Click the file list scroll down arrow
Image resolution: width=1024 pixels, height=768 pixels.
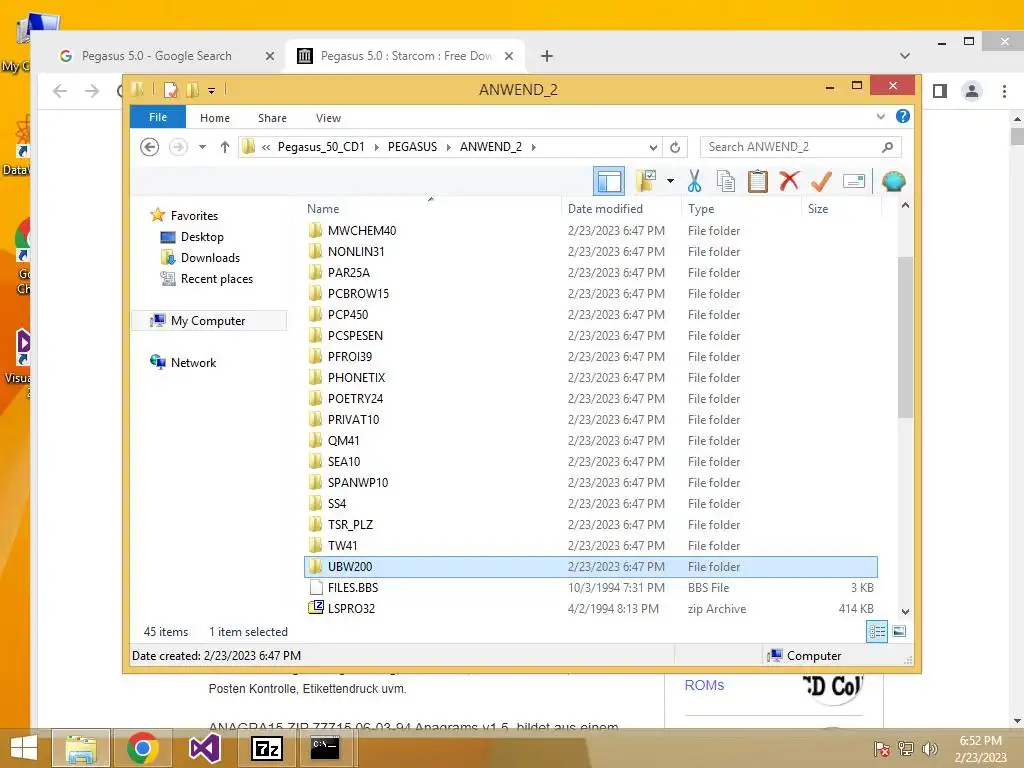[x=905, y=612]
